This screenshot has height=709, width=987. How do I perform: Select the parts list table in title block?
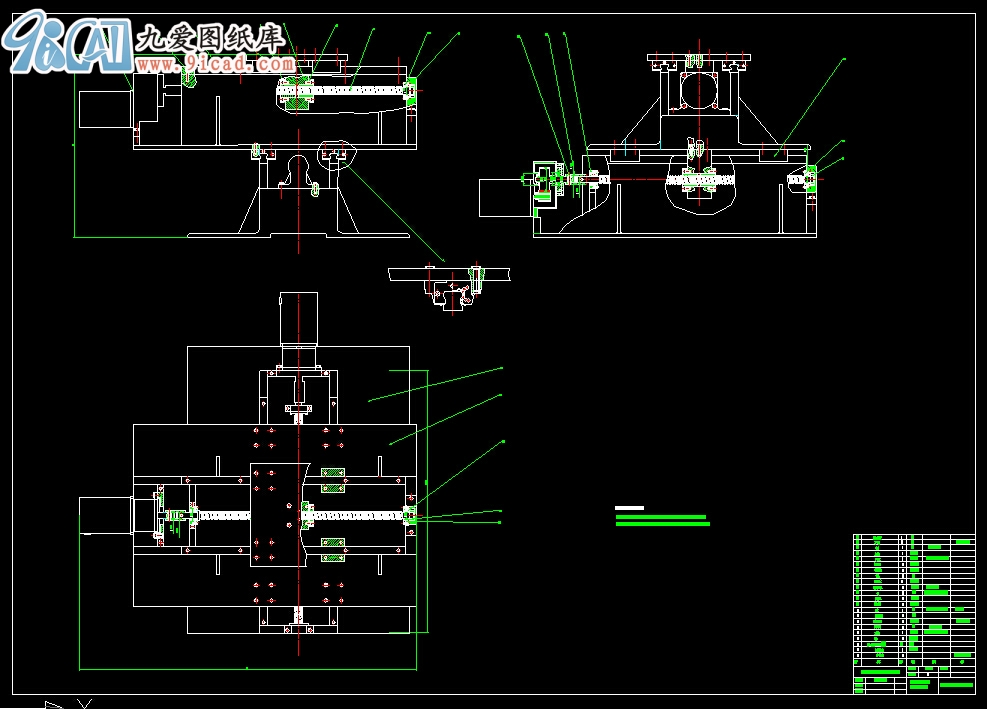[913, 600]
